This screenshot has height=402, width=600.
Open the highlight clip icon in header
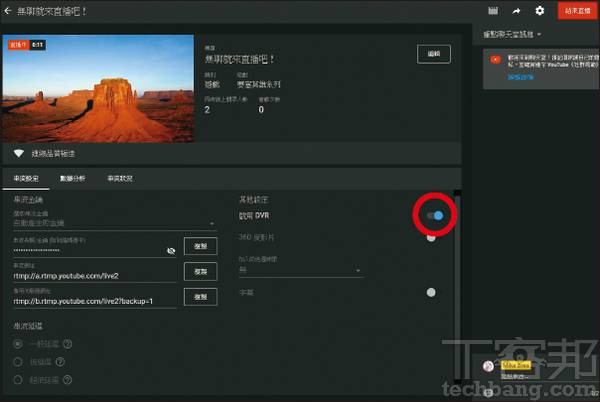coord(493,11)
